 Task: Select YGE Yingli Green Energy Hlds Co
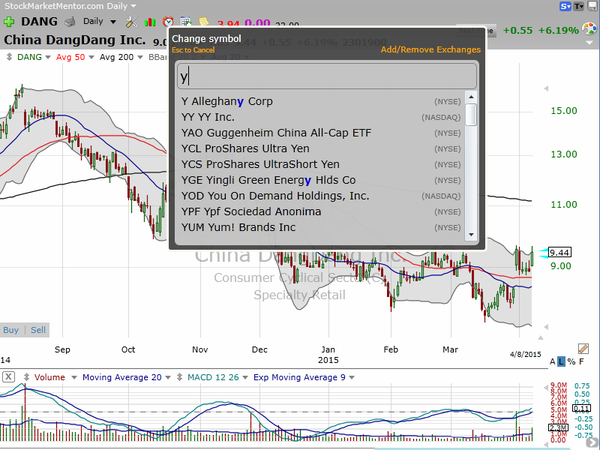(x=321, y=180)
